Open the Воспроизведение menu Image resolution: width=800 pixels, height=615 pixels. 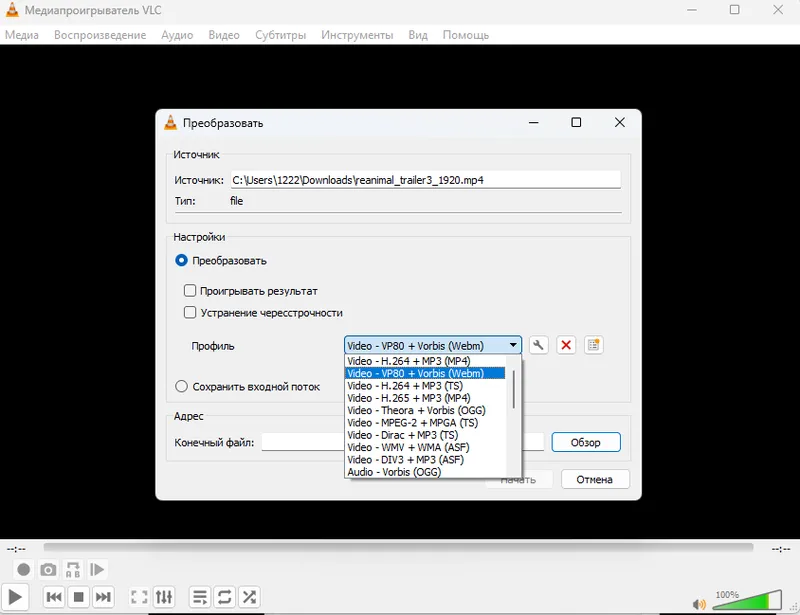[100, 35]
